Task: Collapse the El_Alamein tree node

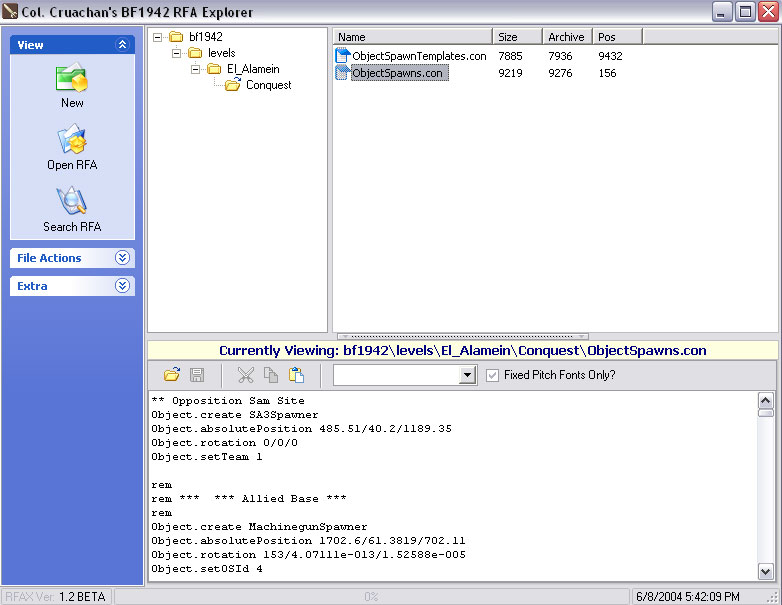Action: pyautogui.click(x=196, y=69)
